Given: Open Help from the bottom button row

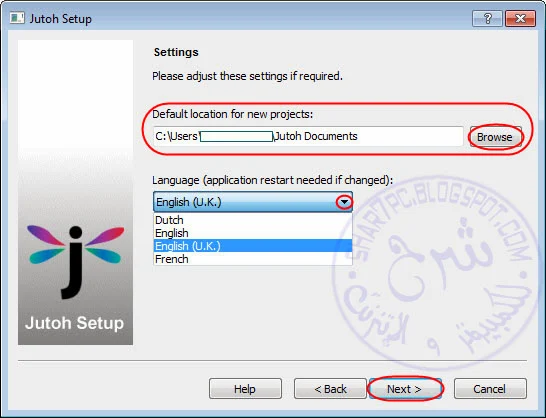Looking at the screenshot, I should click(245, 389).
